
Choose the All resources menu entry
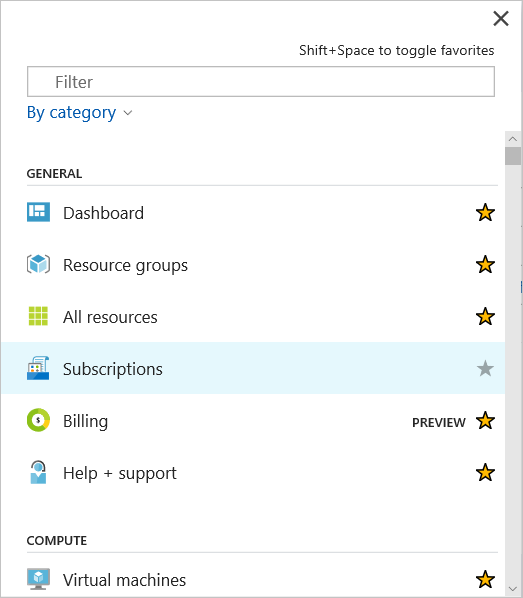[253, 317]
